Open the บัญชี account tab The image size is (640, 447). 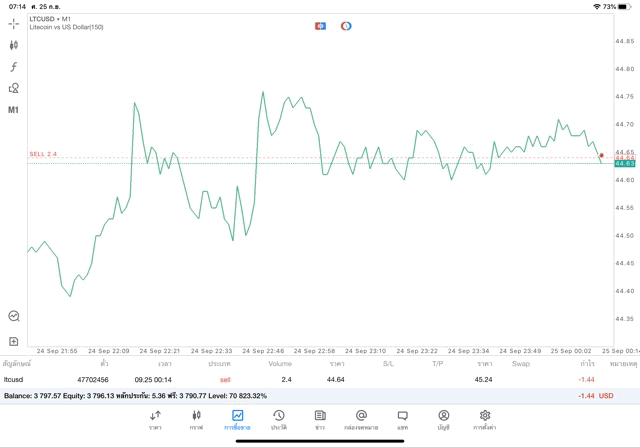click(443, 419)
